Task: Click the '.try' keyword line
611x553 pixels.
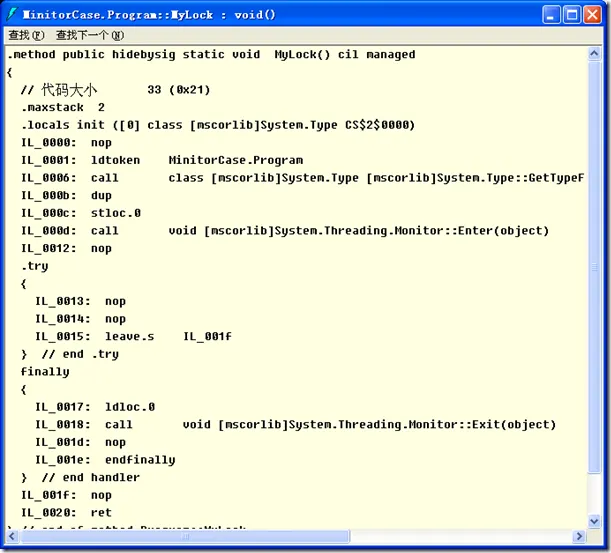Action: 35,266
